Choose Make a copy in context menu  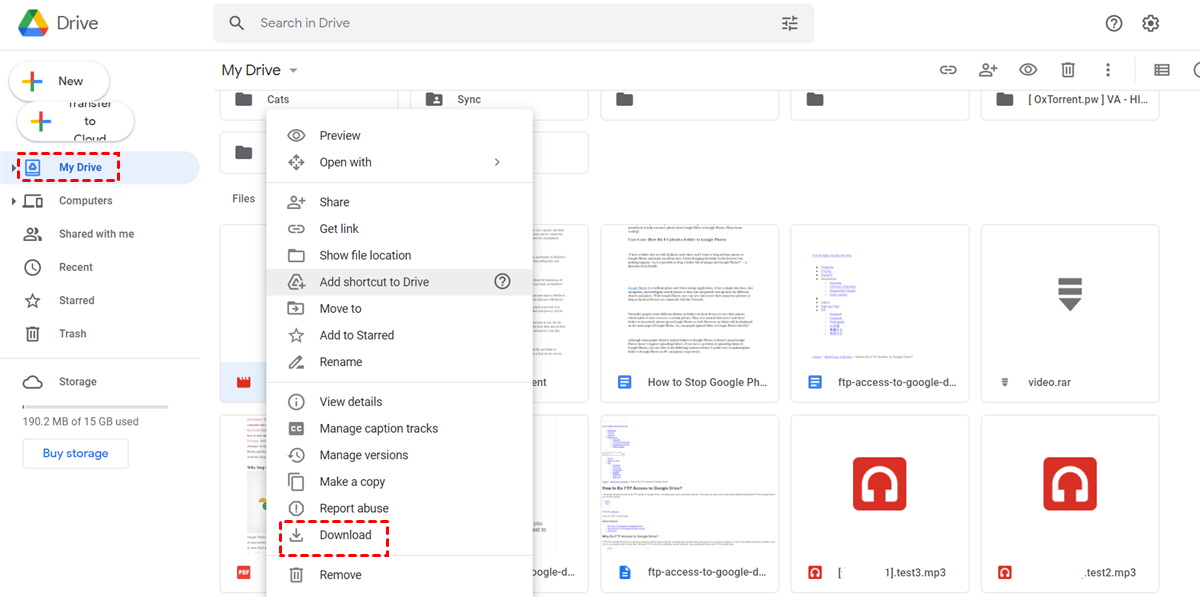[352, 482]
